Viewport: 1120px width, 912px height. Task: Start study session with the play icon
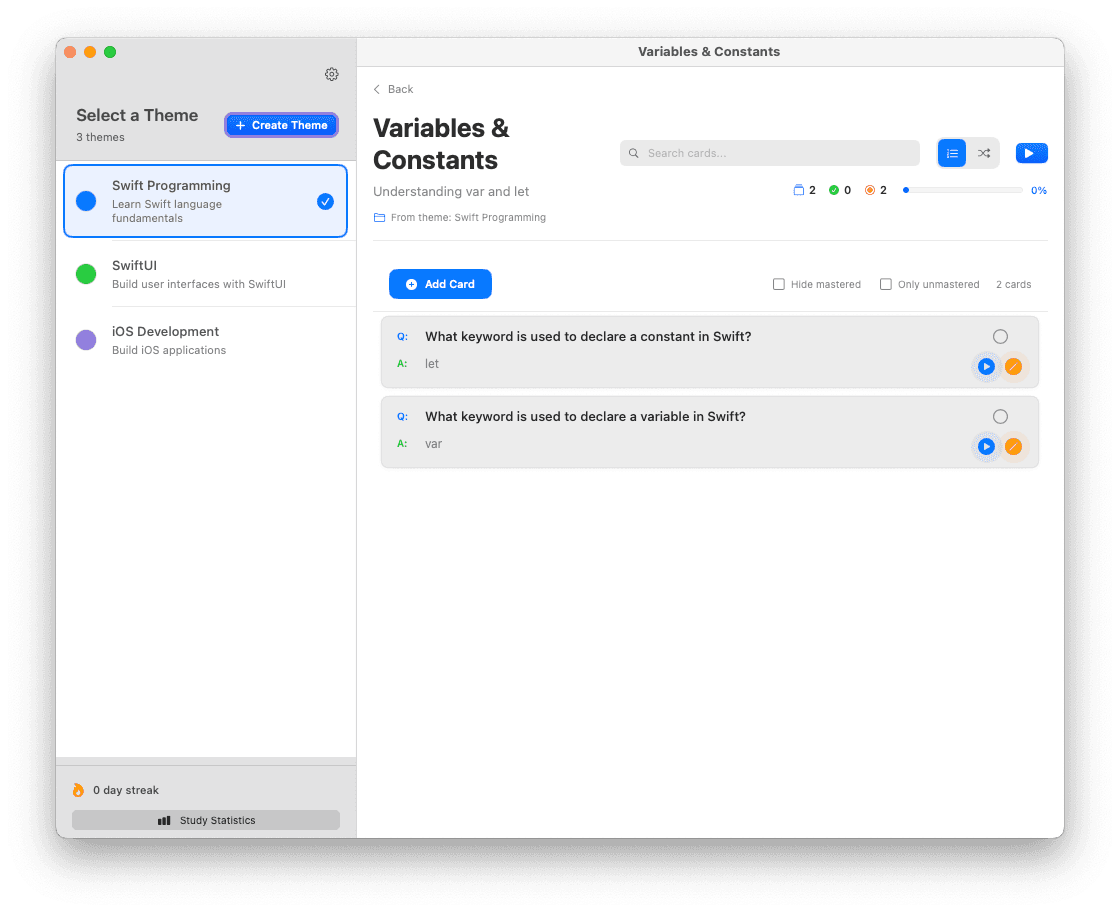[x=1031, y=152]
